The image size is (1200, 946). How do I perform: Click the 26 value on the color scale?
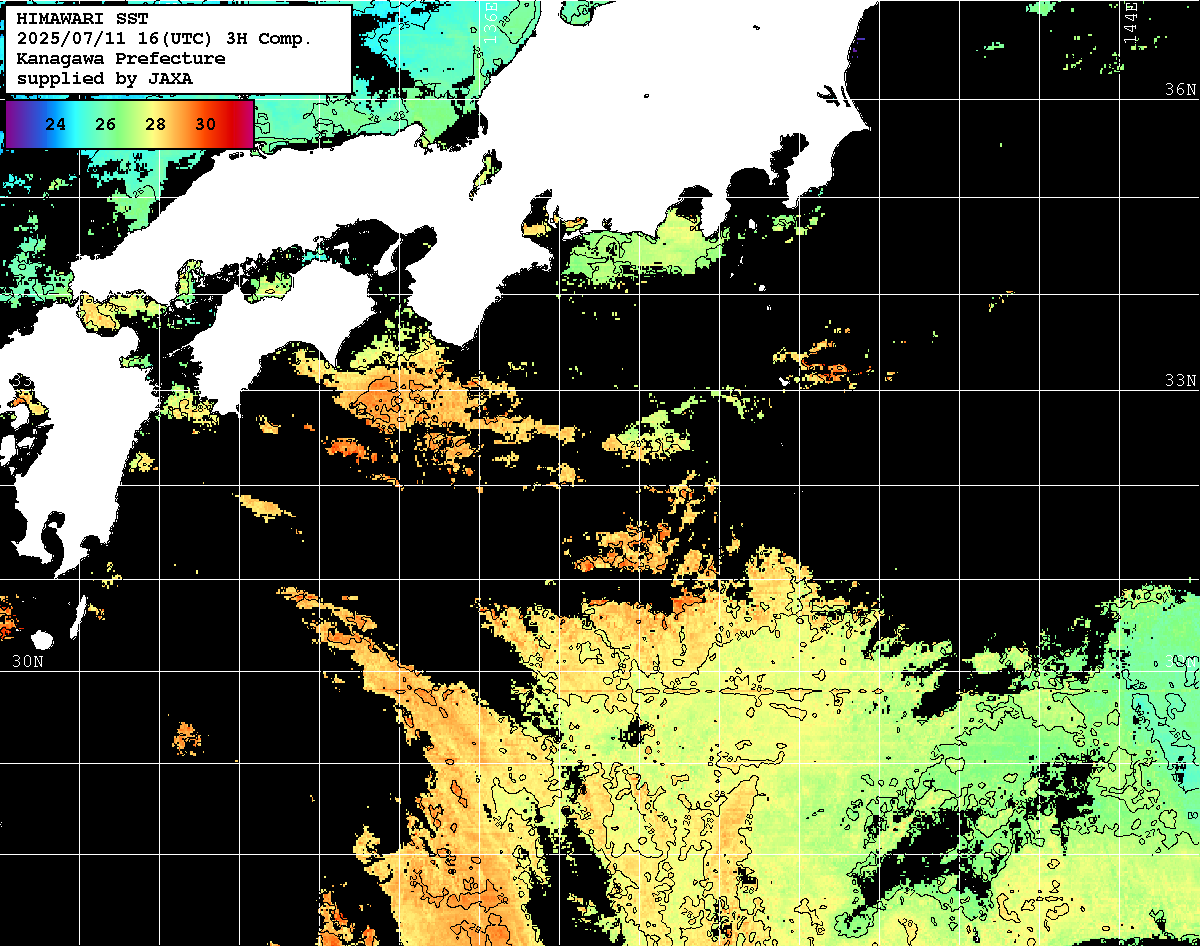click(106, 125)
